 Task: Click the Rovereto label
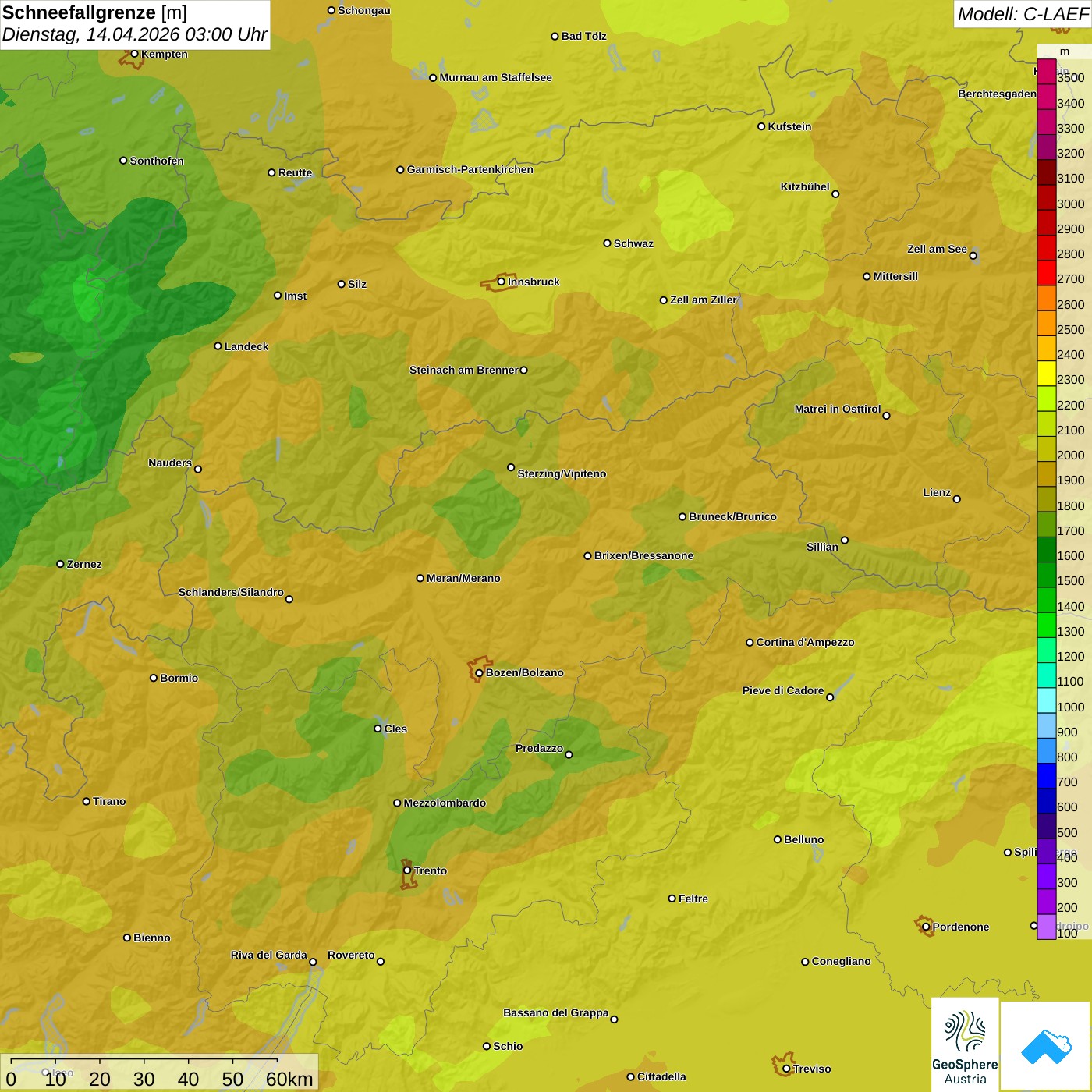click(351, 955)
